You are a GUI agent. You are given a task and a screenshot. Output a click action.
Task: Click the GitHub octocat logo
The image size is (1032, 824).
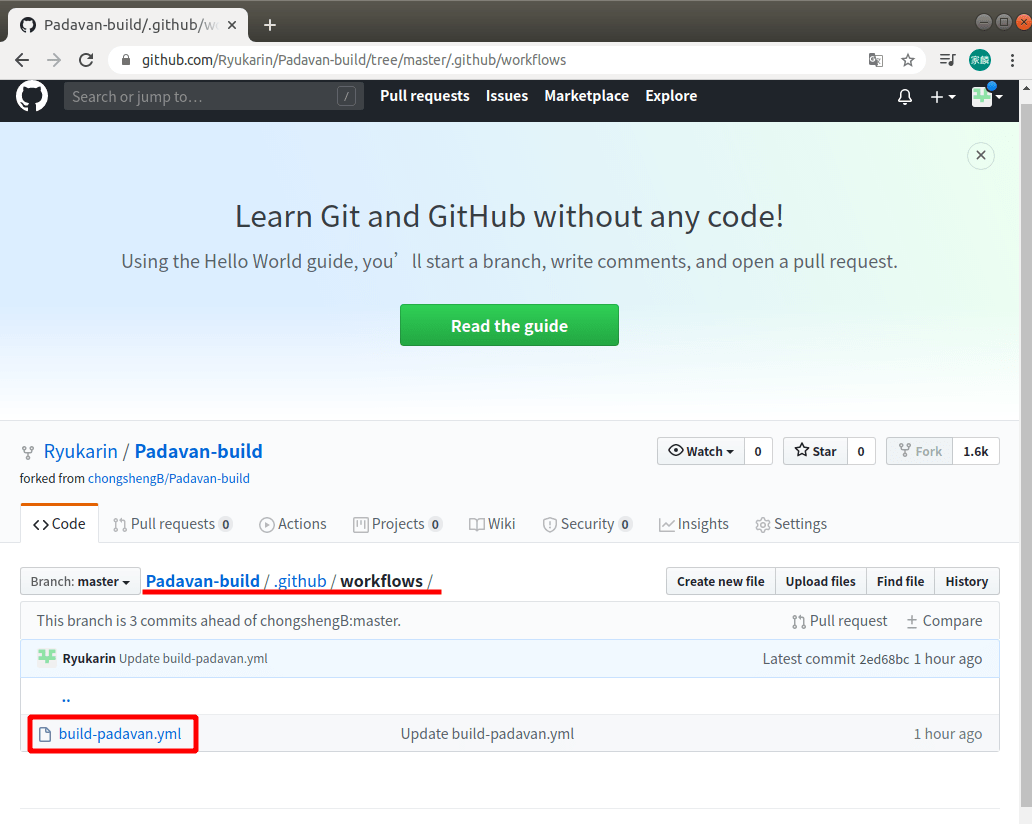[32, 97]
